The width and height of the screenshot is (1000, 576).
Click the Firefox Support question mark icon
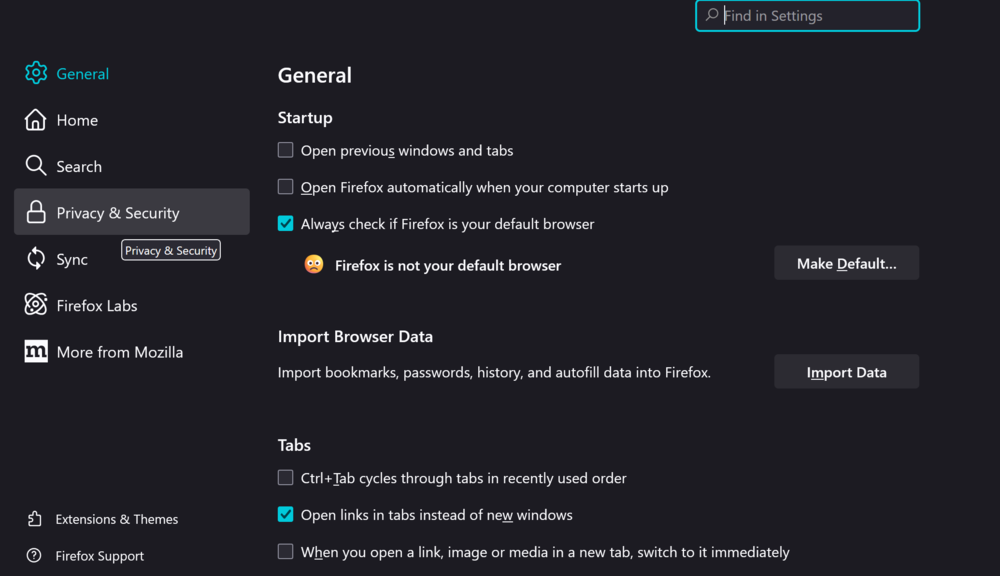pyautogui.click(x=34, y=556)
